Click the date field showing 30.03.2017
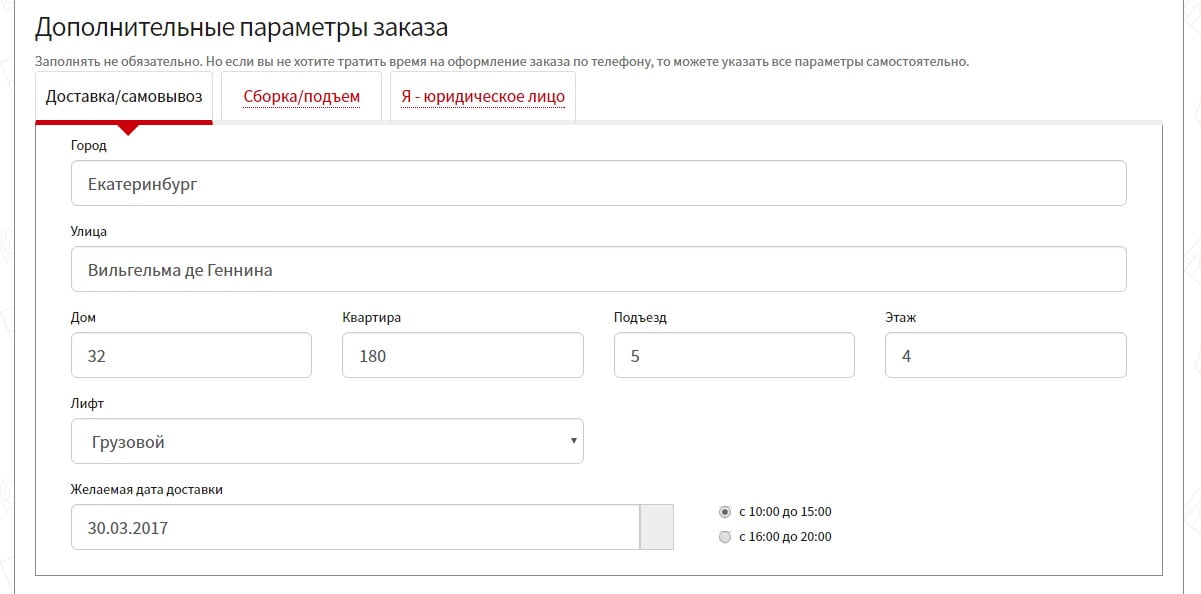This screenshot has width=1201, height=594. coord(355,527)
